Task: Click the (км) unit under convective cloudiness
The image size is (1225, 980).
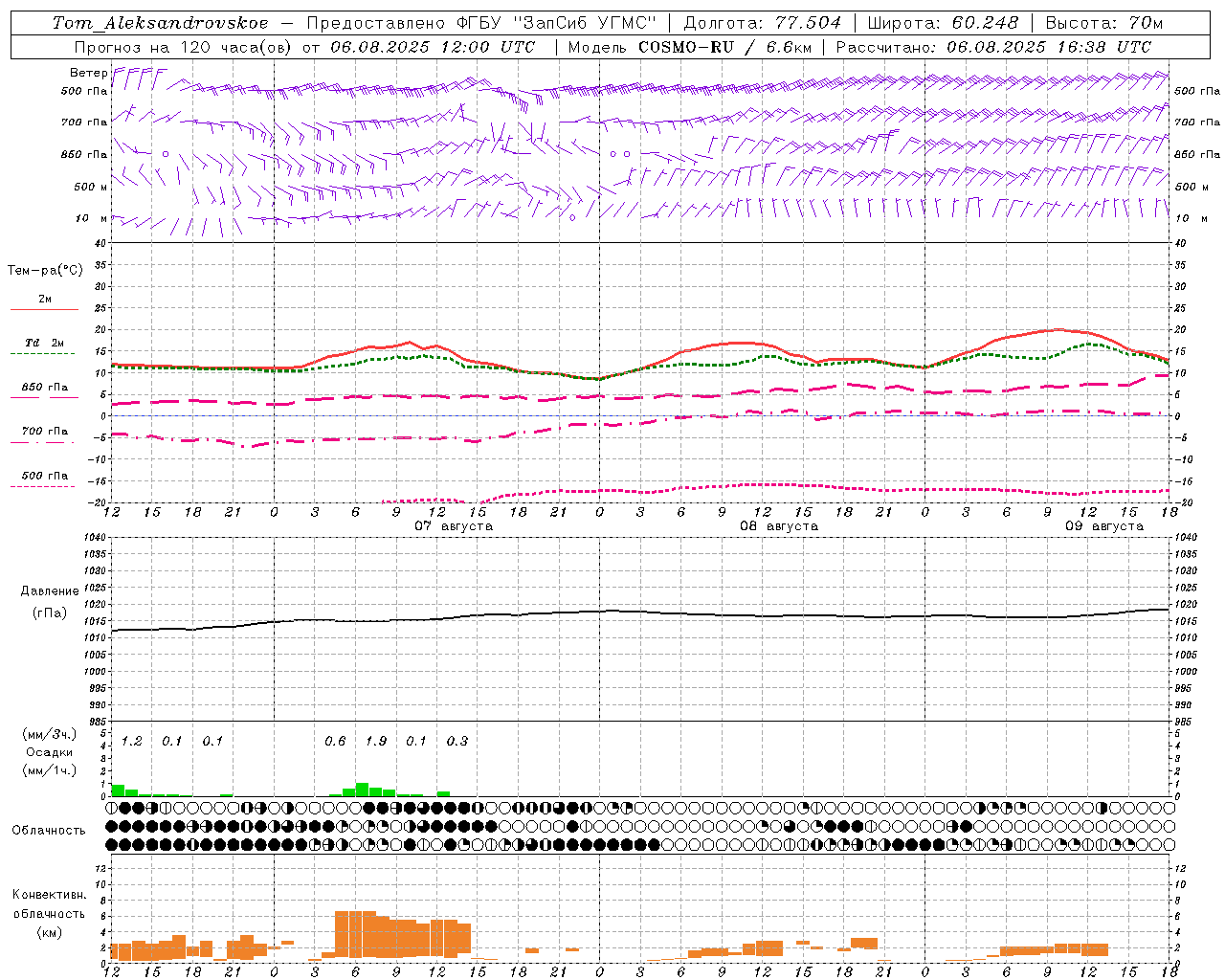Action: pyautogui.click(x=49, y=932)
